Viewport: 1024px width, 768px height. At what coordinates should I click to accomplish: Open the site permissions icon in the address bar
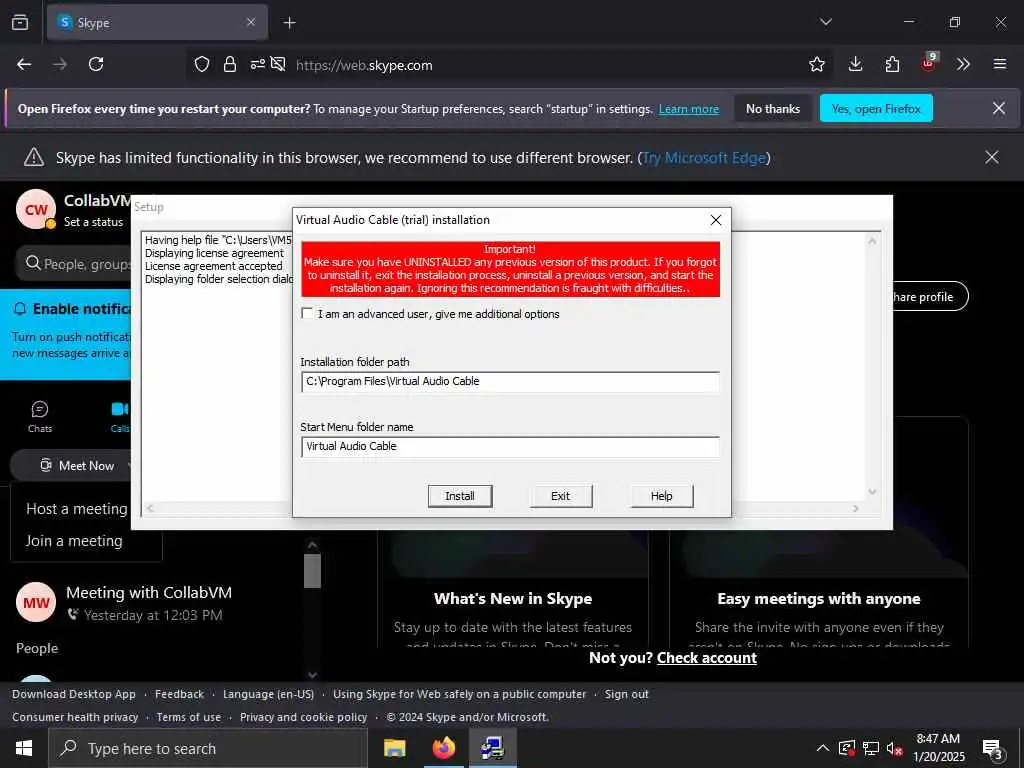(x=257, y=64)
